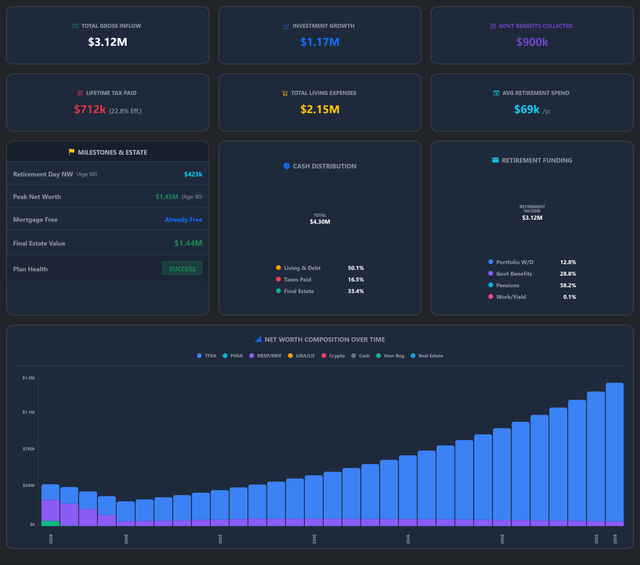Click the Taxes Paid red legend dot
This screenshot has width=640, height=565.
[278, 279]
